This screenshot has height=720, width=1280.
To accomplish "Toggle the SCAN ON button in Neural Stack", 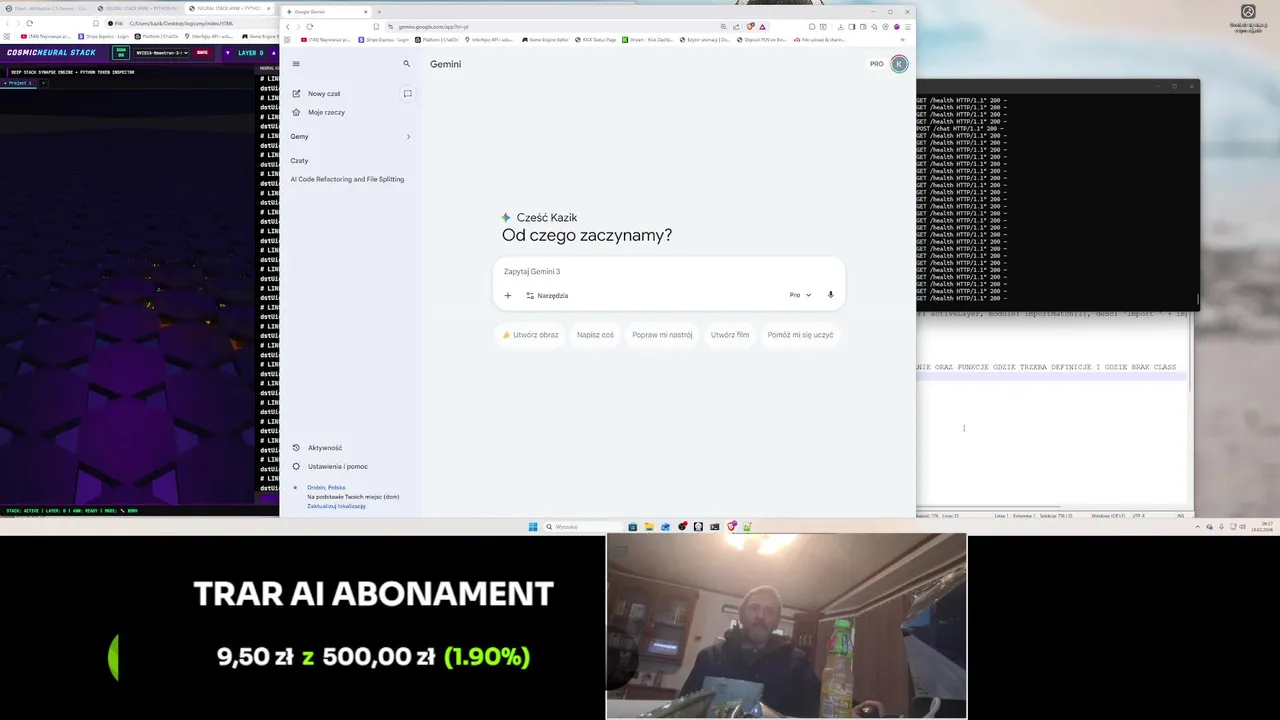I will click(121, 53).
